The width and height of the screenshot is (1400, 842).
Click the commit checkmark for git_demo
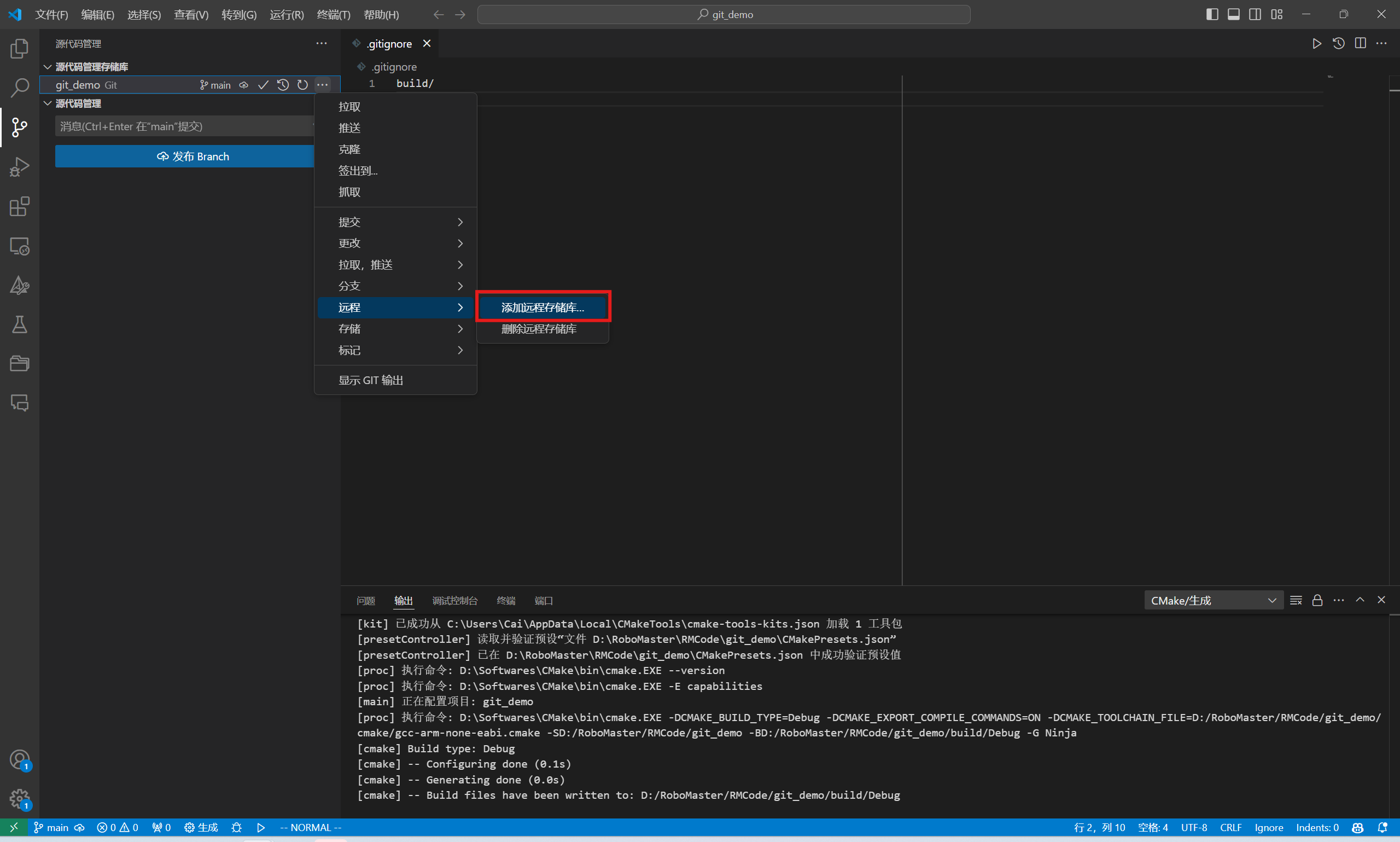[x=263, y=85]
